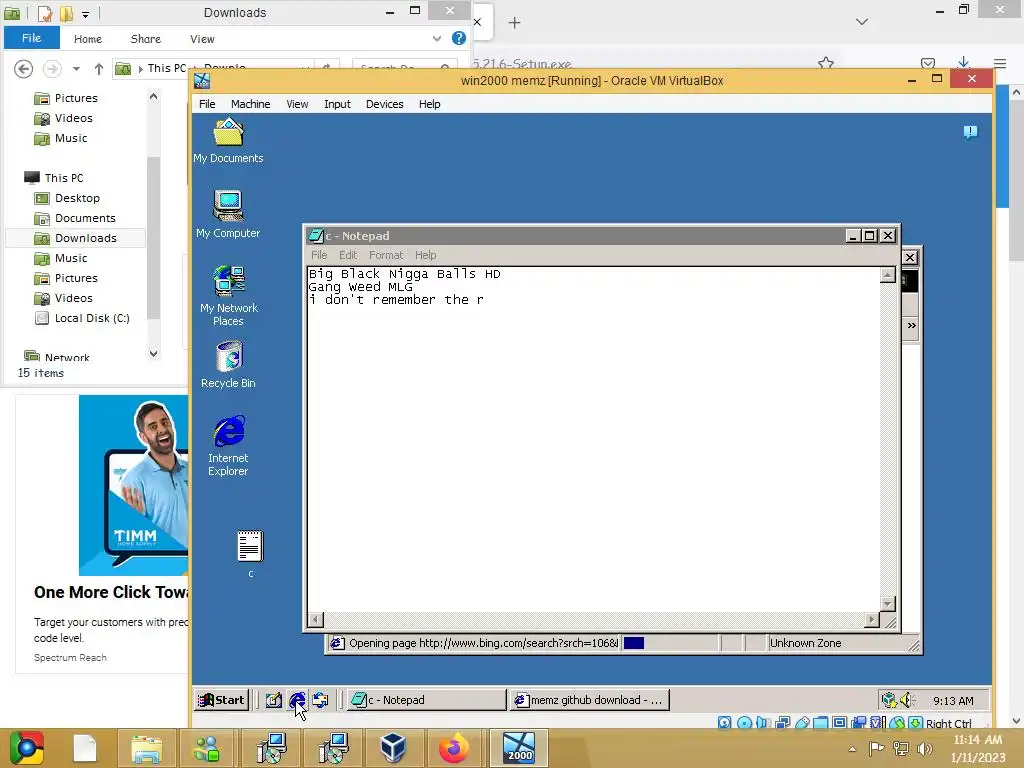Launch Internet Explorer from quick launch
Image resolution: width=1024 pixels, height=768 pixels.
[x=297, y=700]
